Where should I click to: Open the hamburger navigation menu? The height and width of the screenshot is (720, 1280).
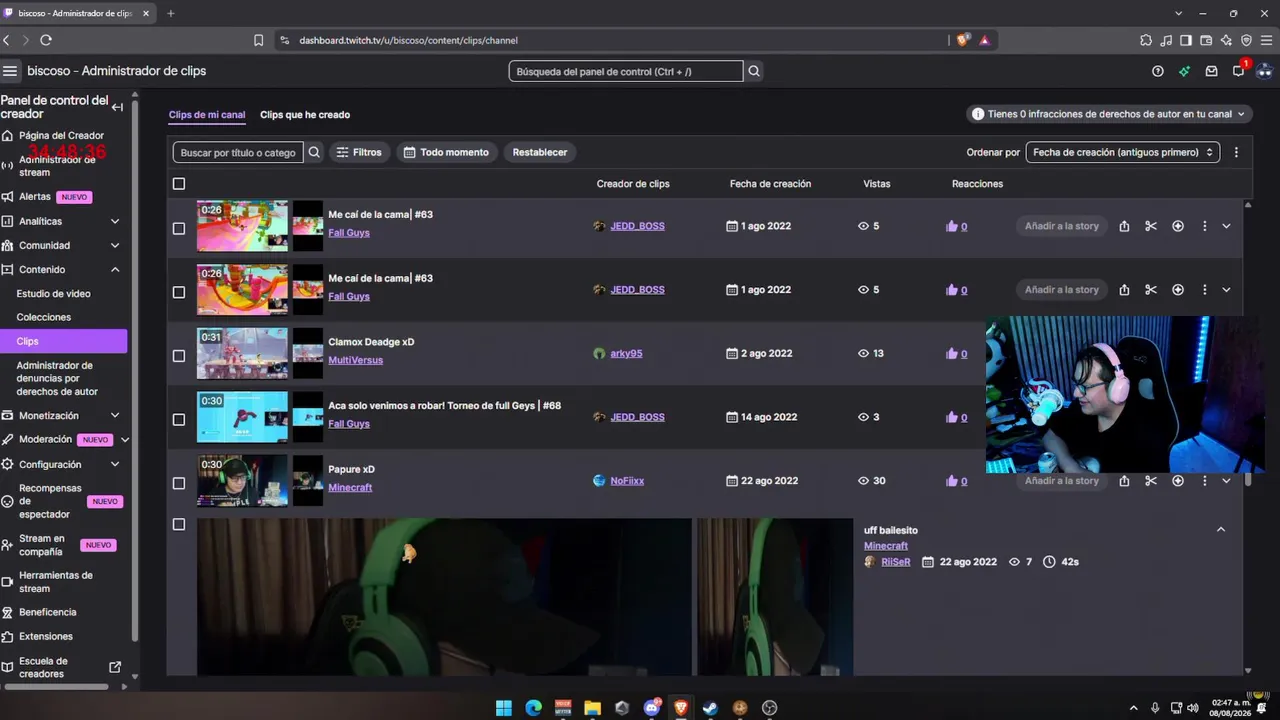tap(10, 71)
